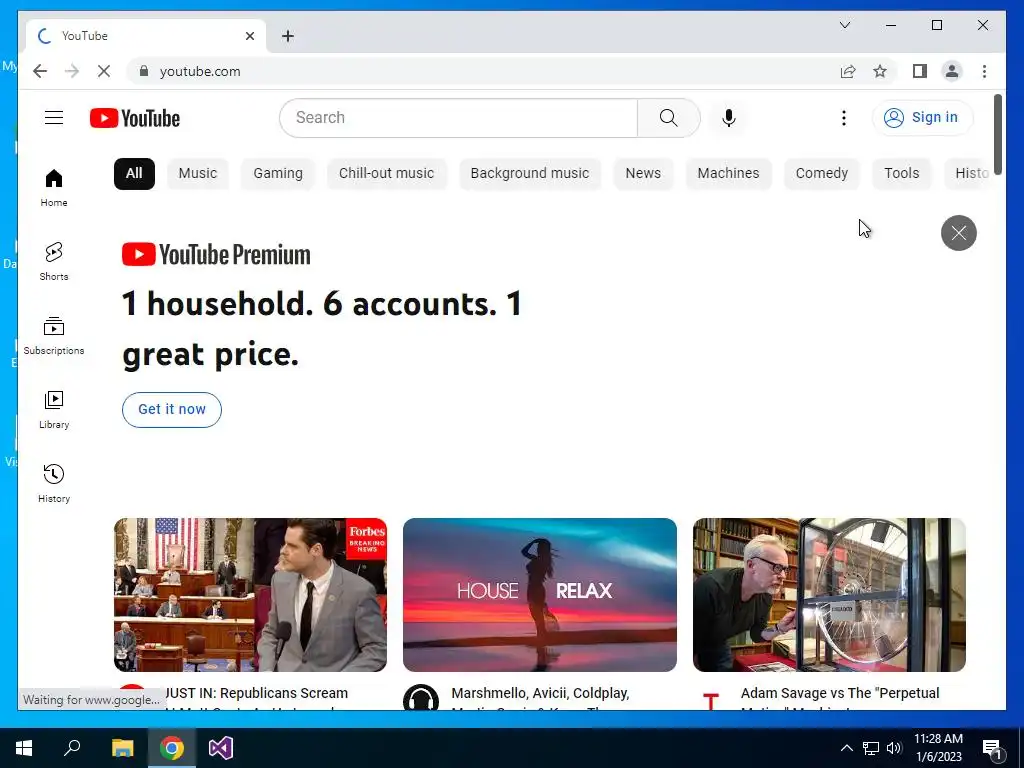
Task: Toggle Chrome side panel
Action: click(x=920, y=71)
